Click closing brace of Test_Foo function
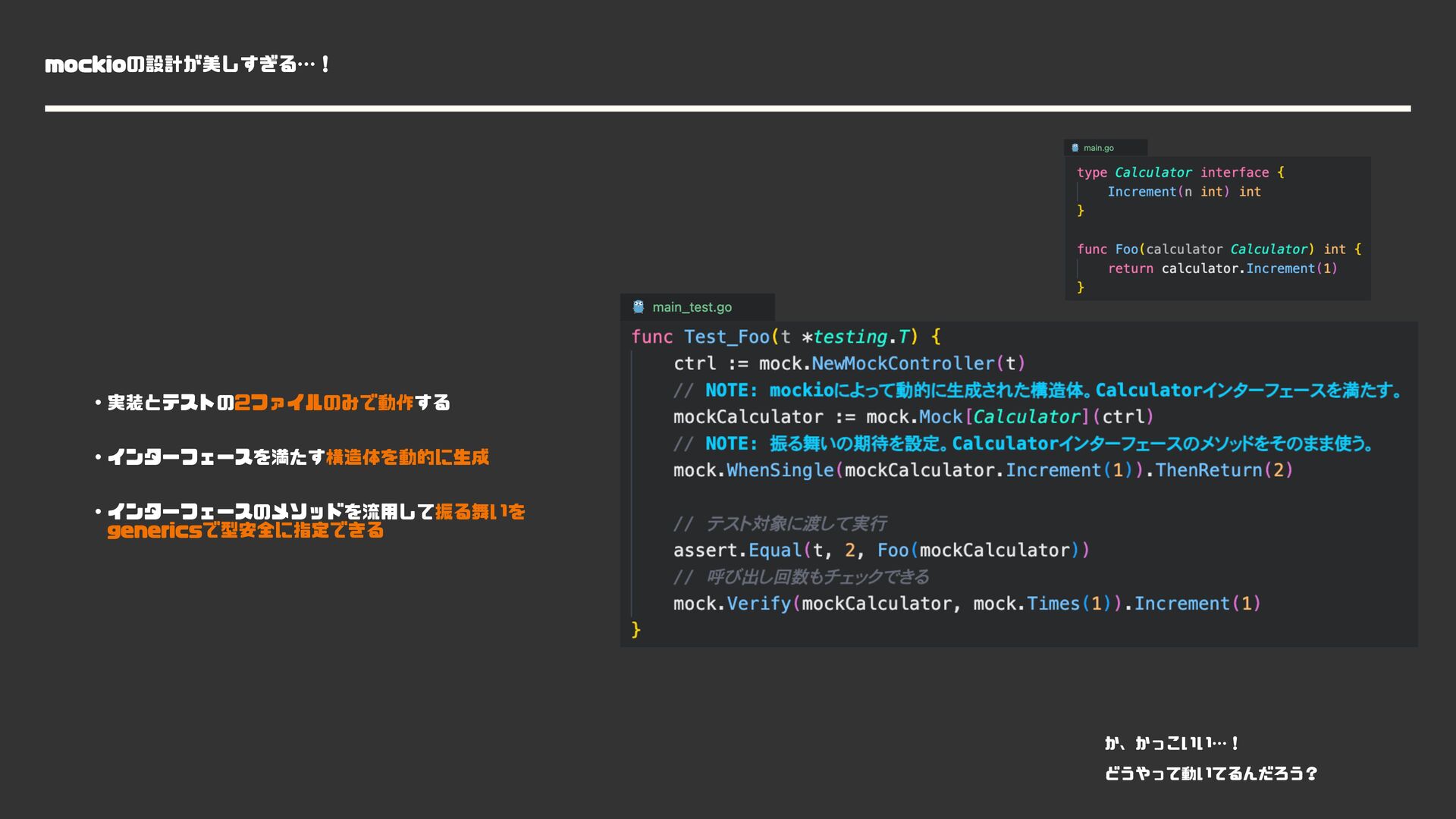Image resolution: width=1456 pixels, height=819 pixels. coord(636,629)
